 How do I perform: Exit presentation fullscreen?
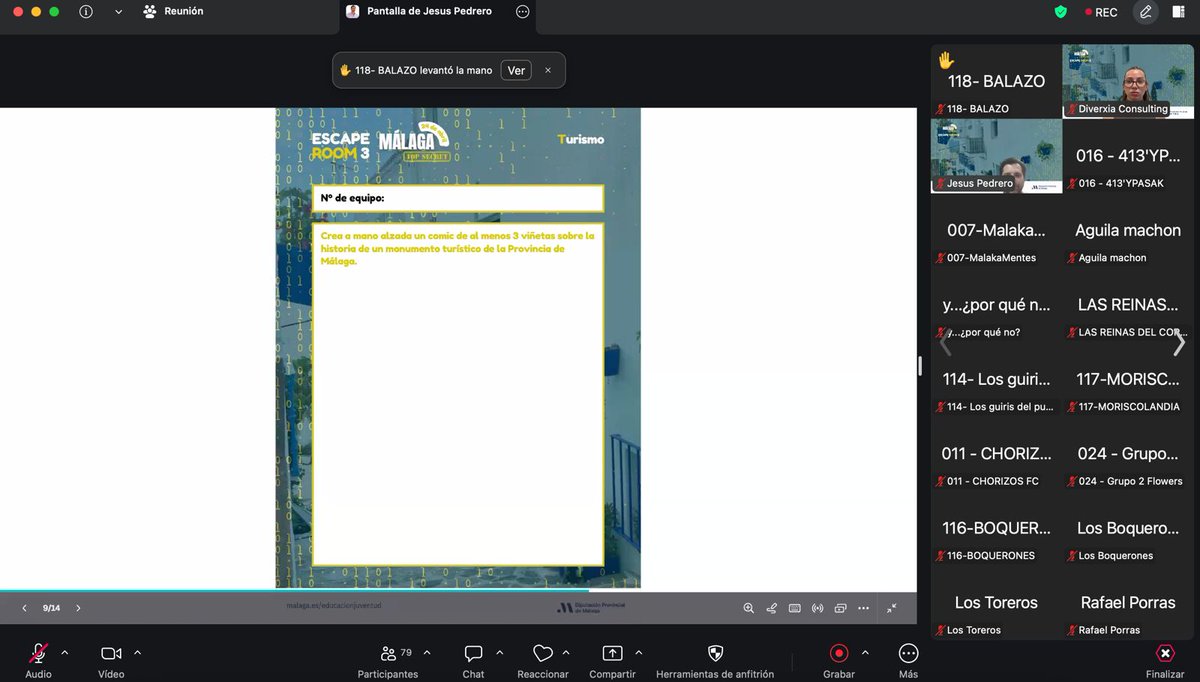[892, 608]
